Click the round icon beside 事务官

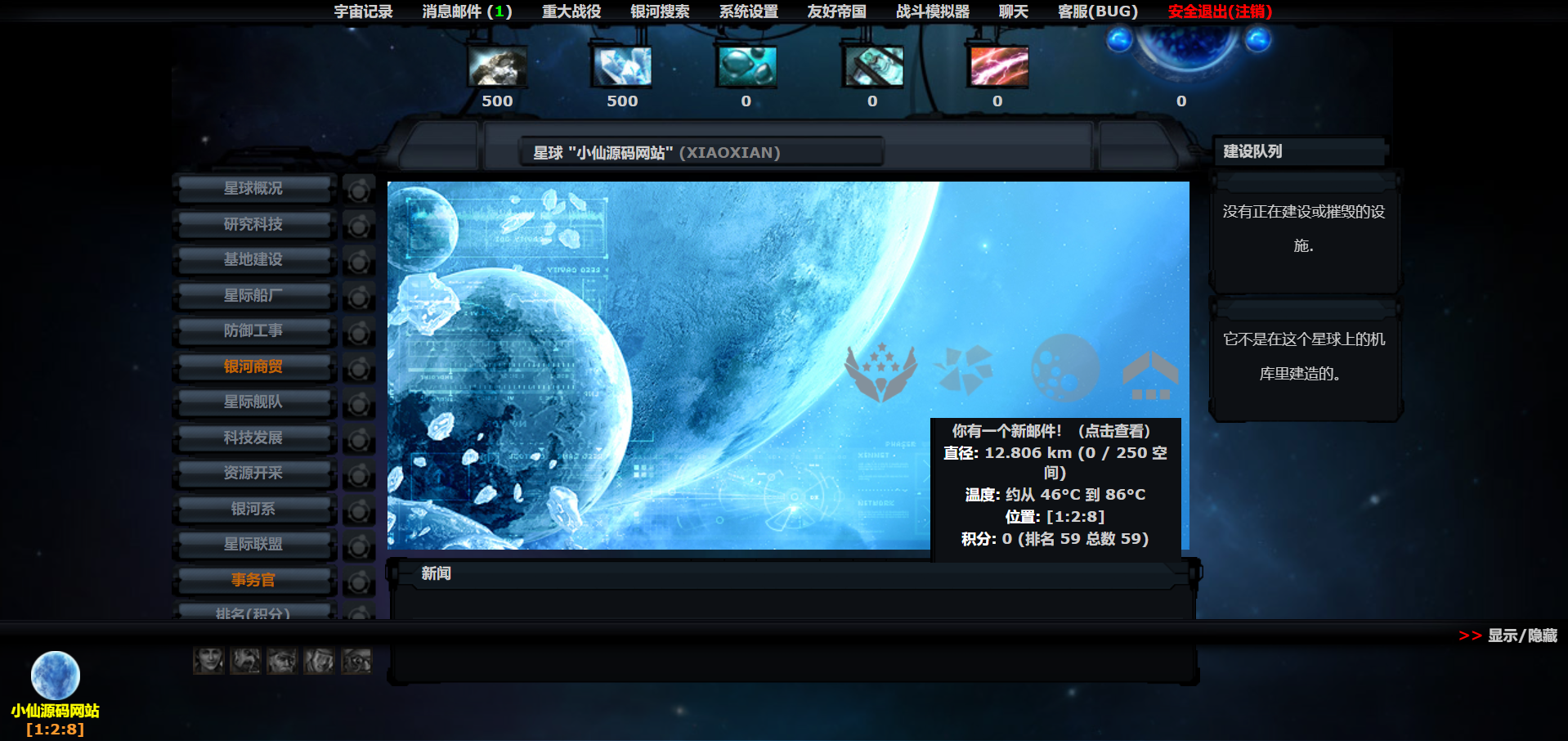click(358, 582)
